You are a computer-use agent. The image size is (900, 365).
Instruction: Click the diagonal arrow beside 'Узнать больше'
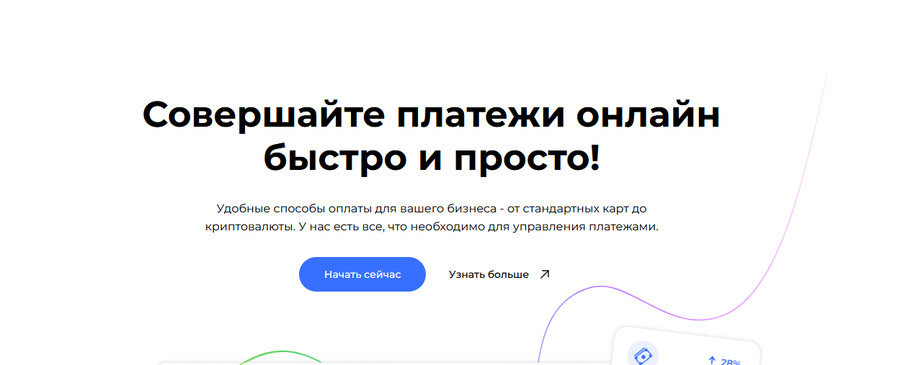coord(545,274)
